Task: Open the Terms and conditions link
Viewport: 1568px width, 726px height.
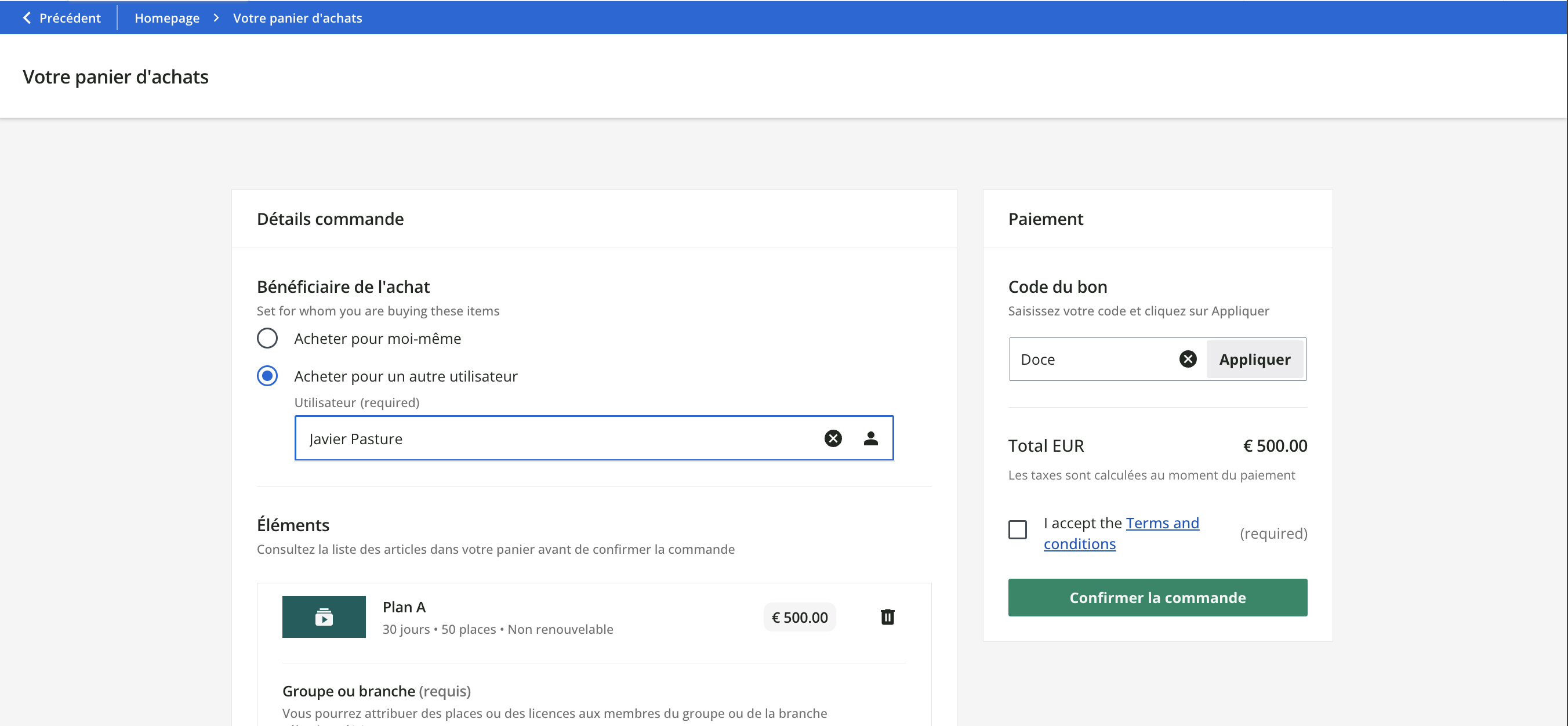Action: coord(1162,522)
